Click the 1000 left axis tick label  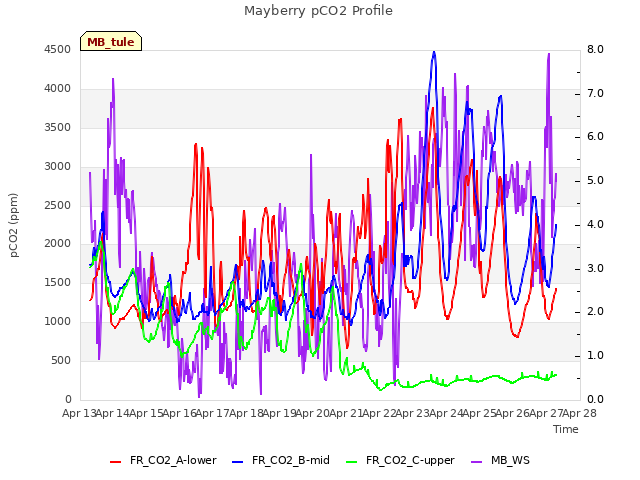(58, 322)
